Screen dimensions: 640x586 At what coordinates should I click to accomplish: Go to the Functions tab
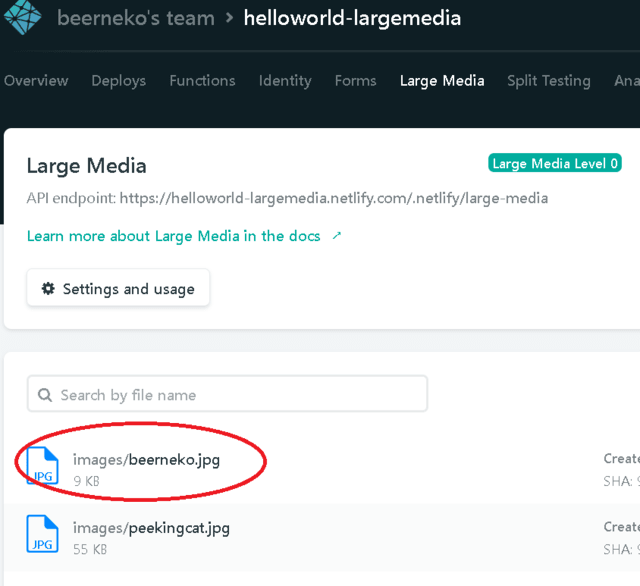tap(202, 81)
